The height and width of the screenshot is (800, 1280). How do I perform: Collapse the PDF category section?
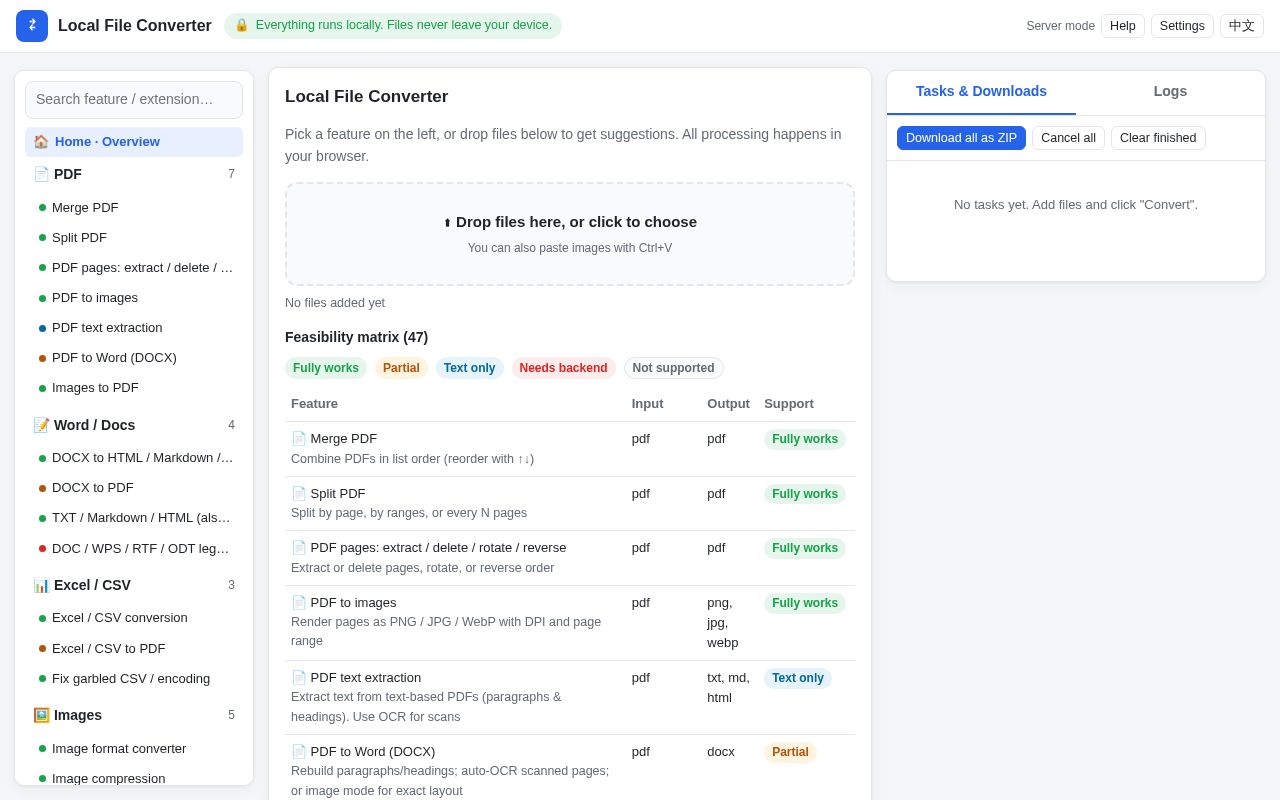coord(134,174)
